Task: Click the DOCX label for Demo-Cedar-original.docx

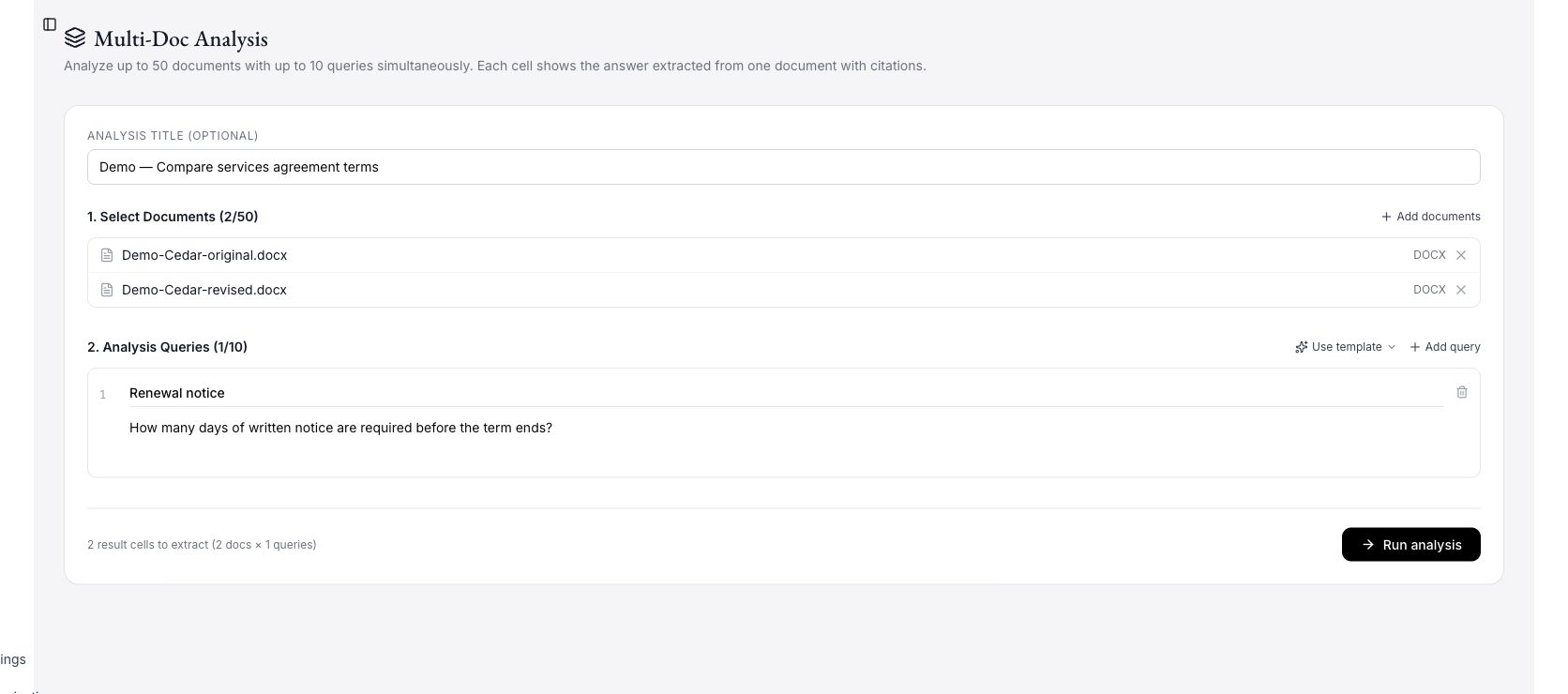Action: point(1429,255)
